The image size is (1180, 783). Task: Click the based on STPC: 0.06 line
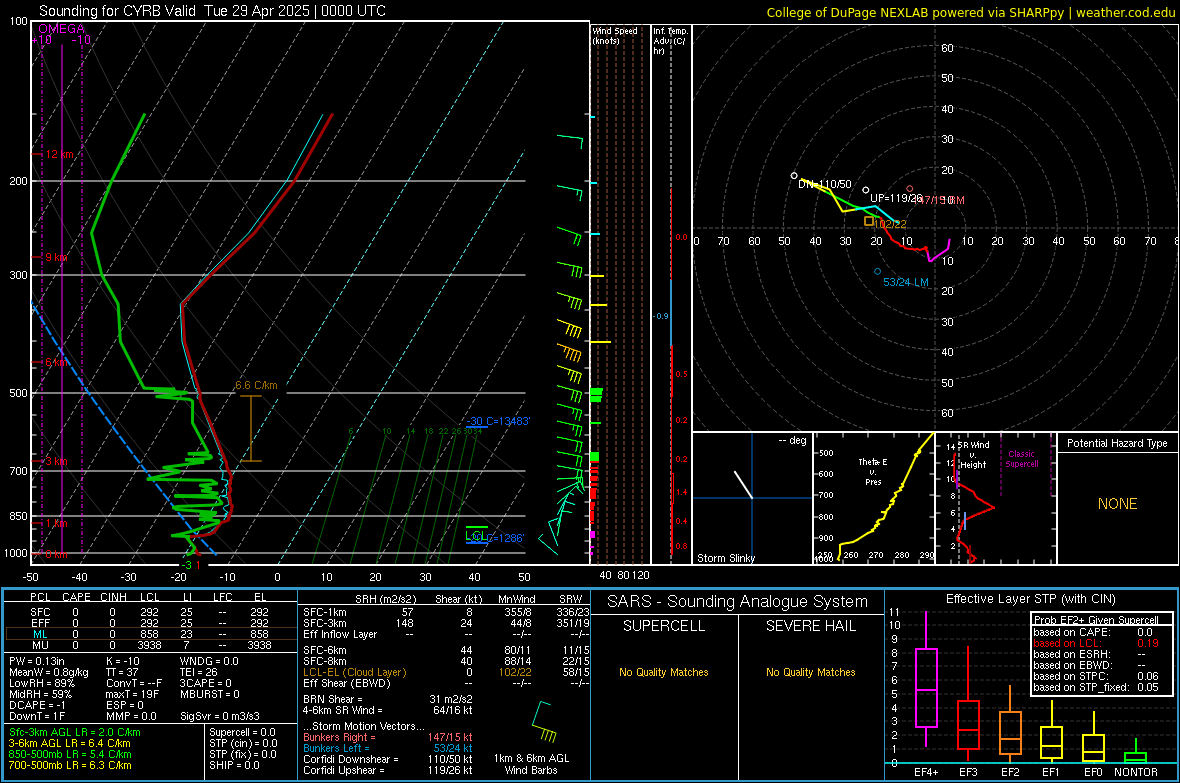[x=1096, y=676]
